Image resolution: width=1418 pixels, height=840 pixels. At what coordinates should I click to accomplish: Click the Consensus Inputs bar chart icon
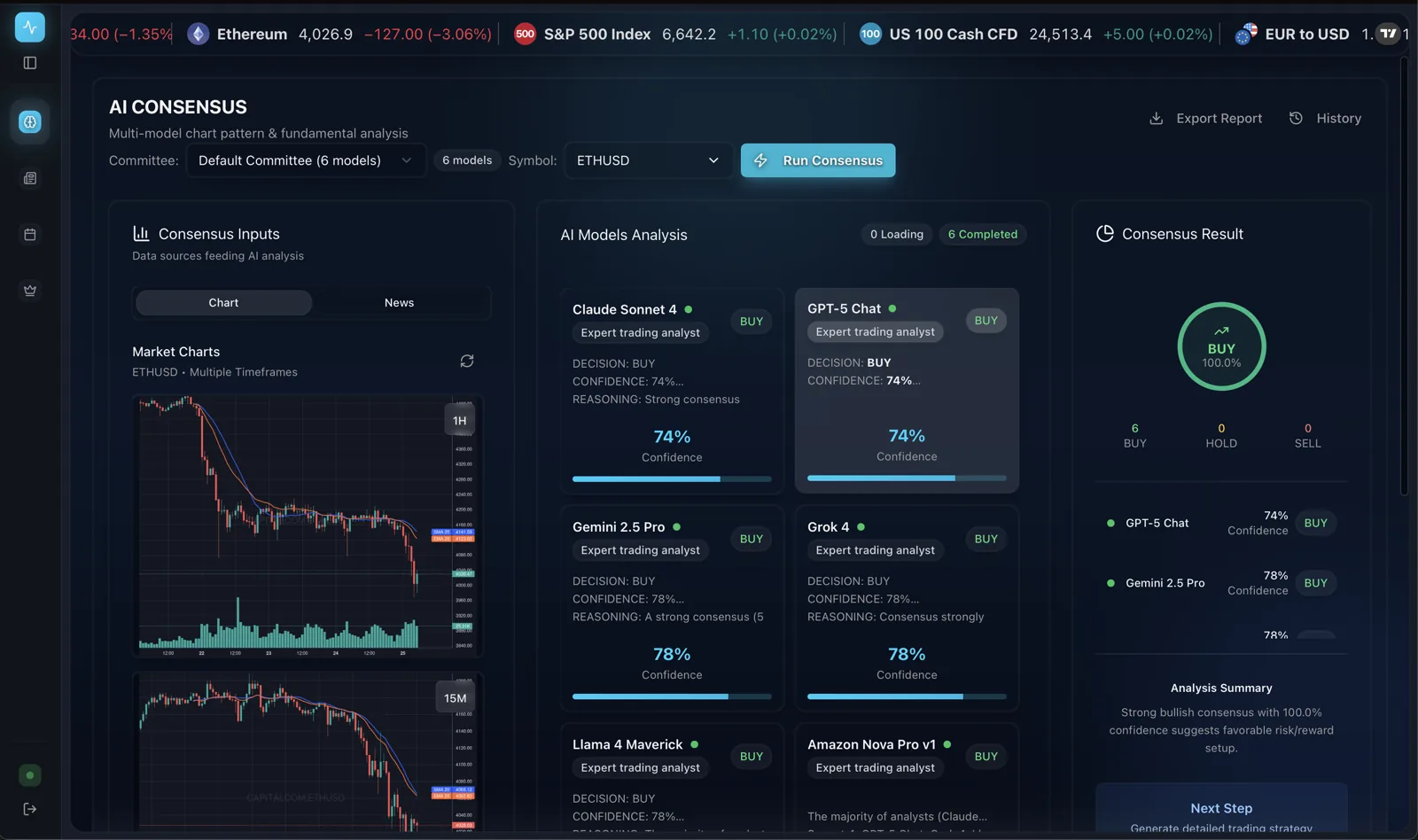click(141, 234)
